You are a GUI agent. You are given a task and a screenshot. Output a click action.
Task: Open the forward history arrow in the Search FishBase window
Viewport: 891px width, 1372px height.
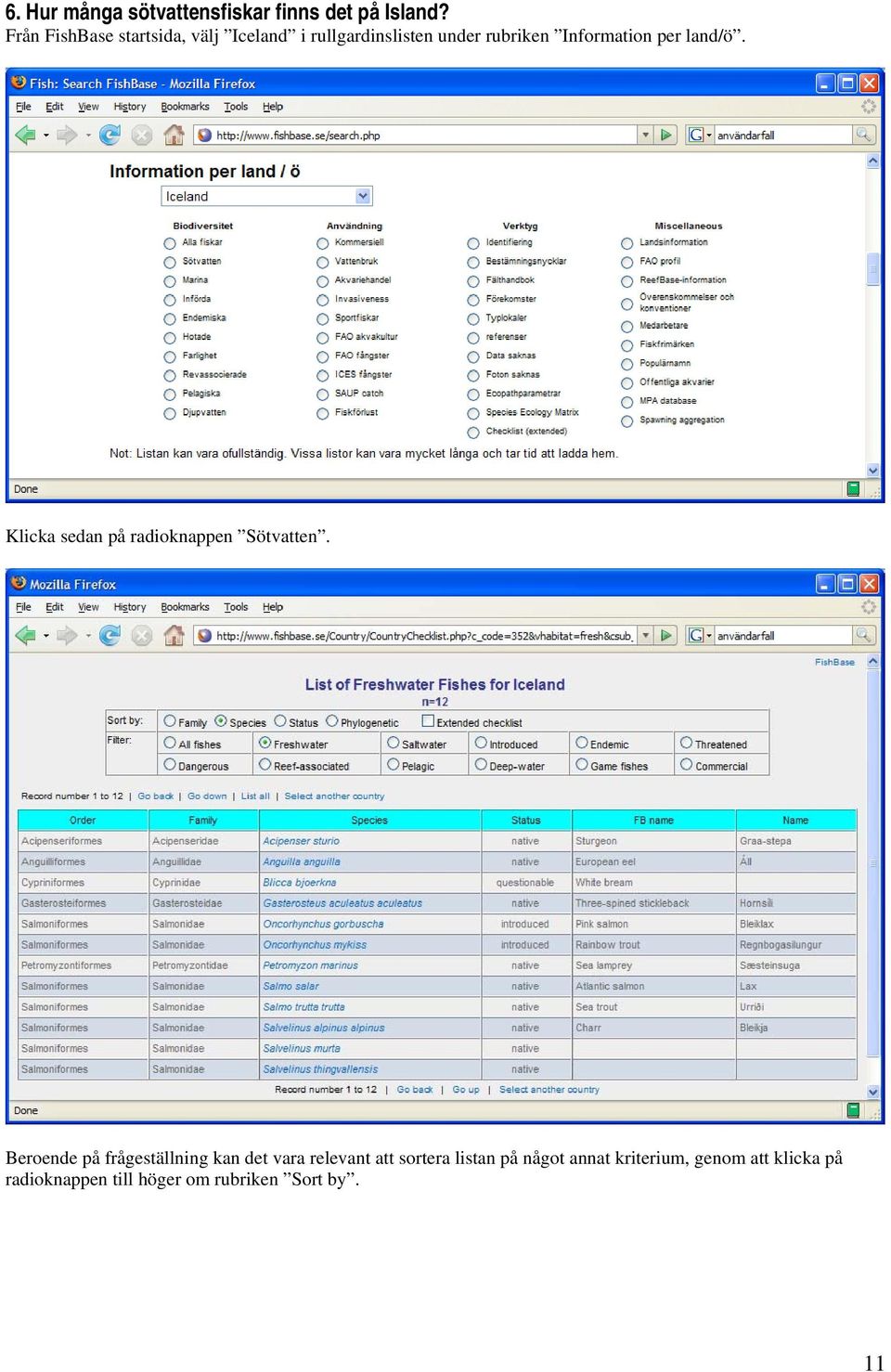[x=88, y=136]
